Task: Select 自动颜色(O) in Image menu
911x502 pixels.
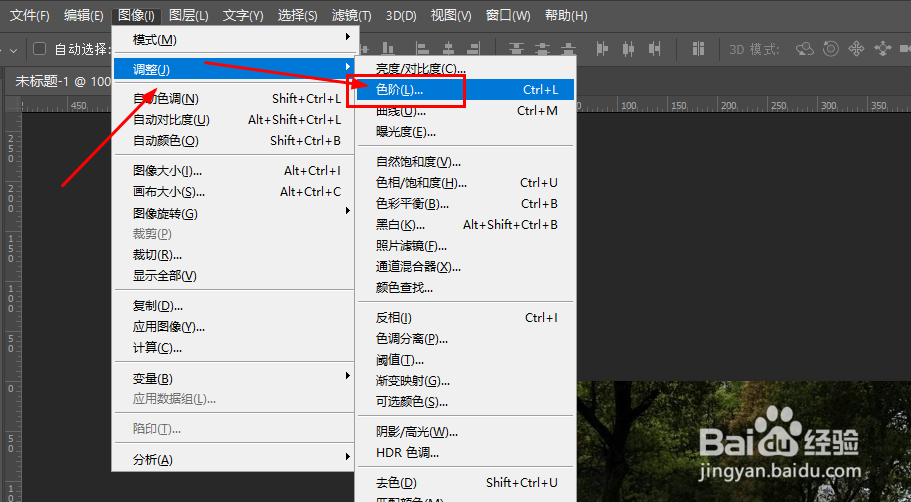Action: click(x=233, y=141)
